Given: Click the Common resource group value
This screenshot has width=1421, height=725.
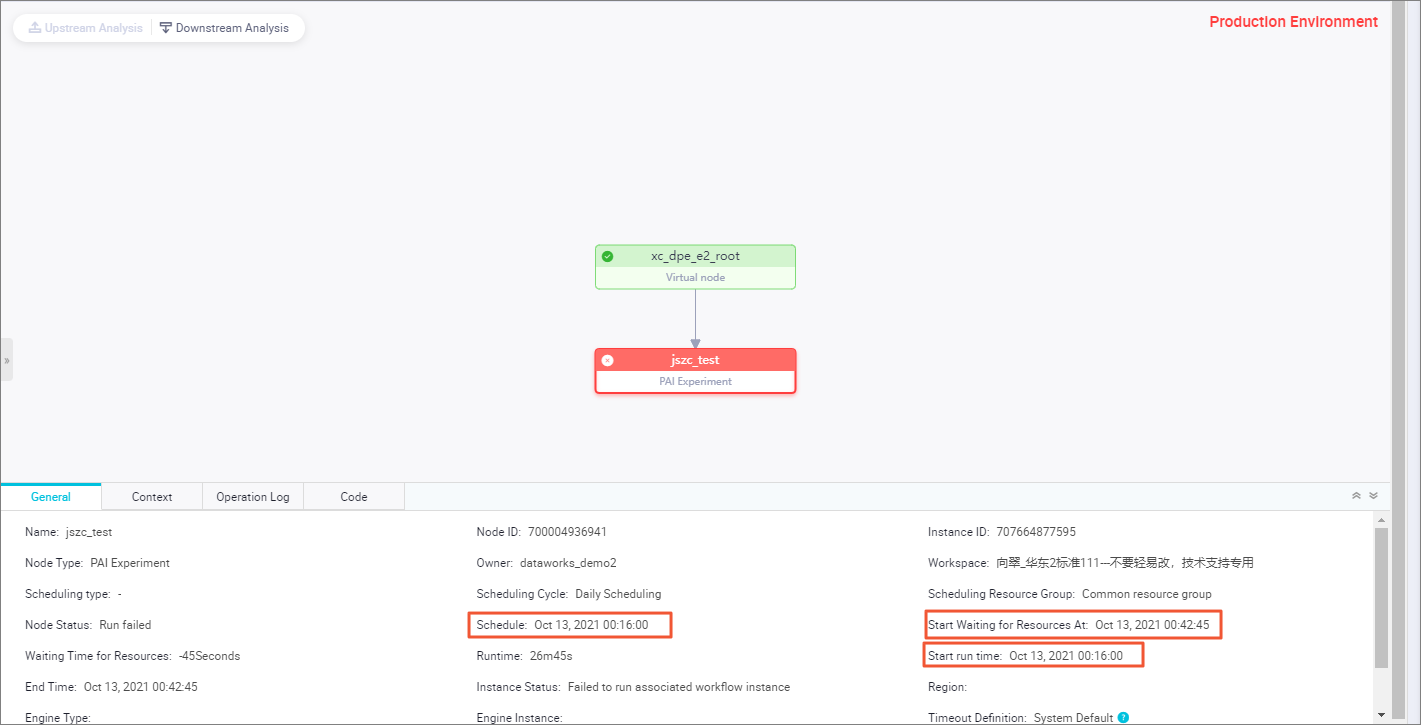Looking at the screenshot, I should (1147, 594).
